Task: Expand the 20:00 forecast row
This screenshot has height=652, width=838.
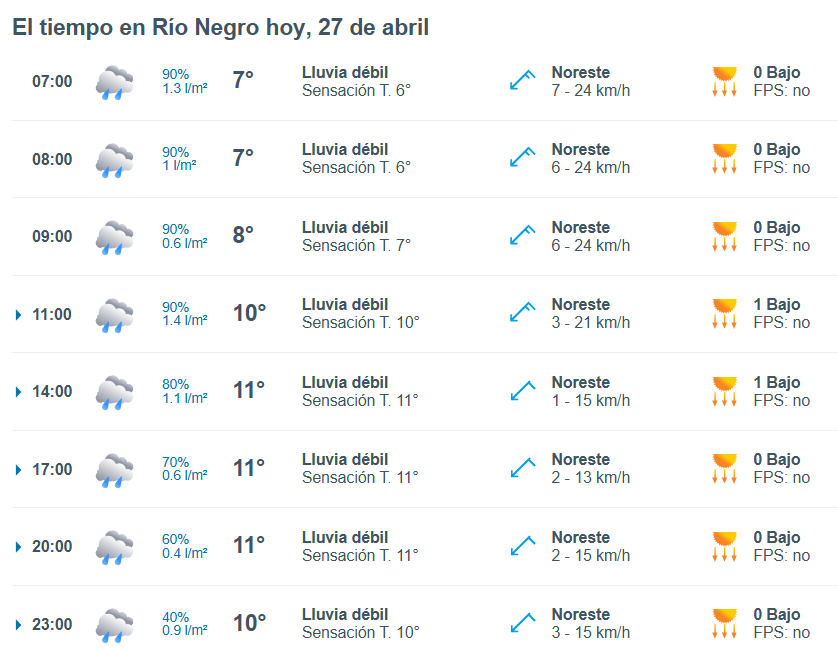Action: coord(18,547)
